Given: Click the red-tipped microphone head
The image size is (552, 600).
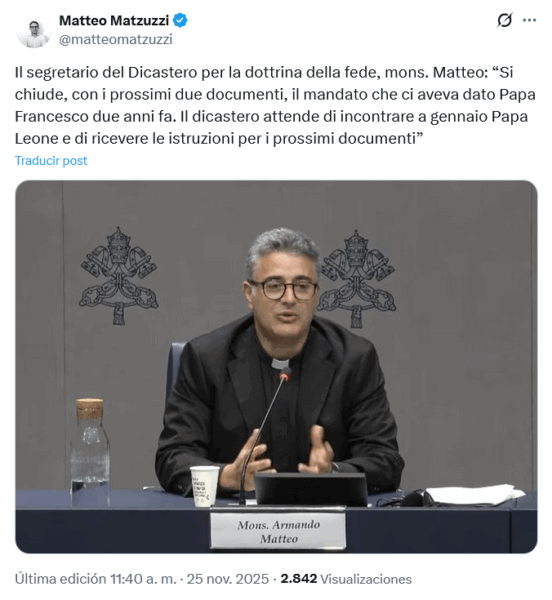Looking at the screenshot, I should (285, 374).
